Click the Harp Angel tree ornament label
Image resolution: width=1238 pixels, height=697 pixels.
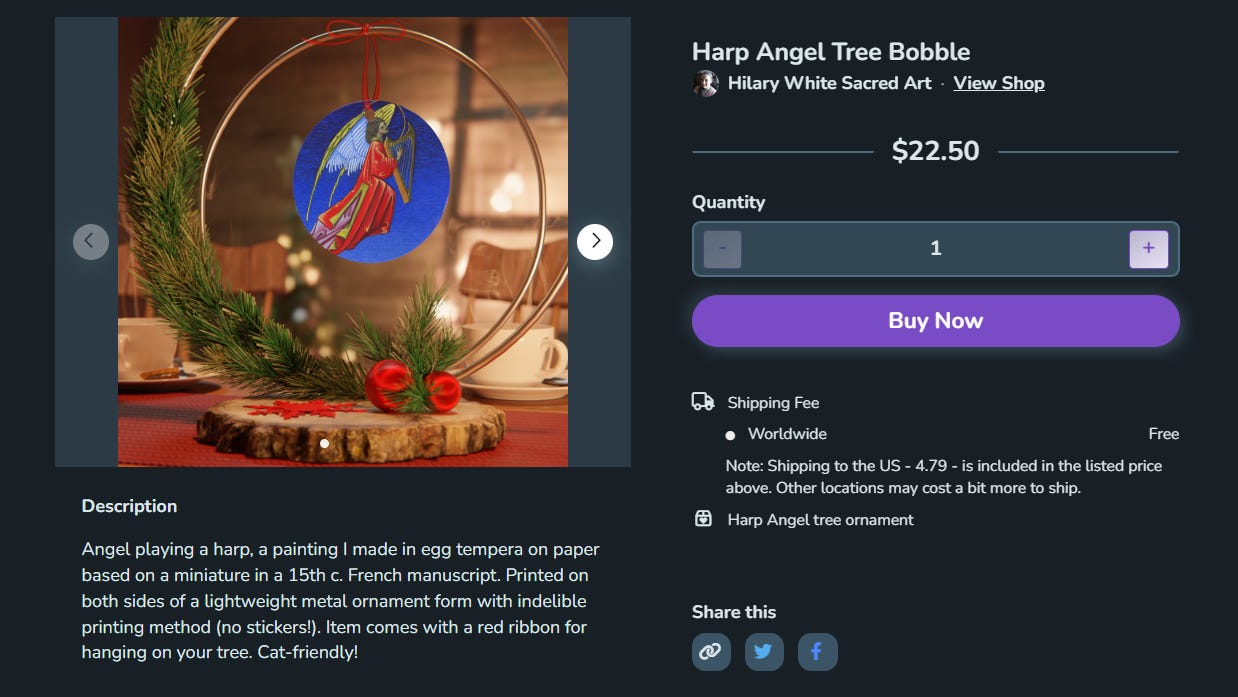(820, 520)
